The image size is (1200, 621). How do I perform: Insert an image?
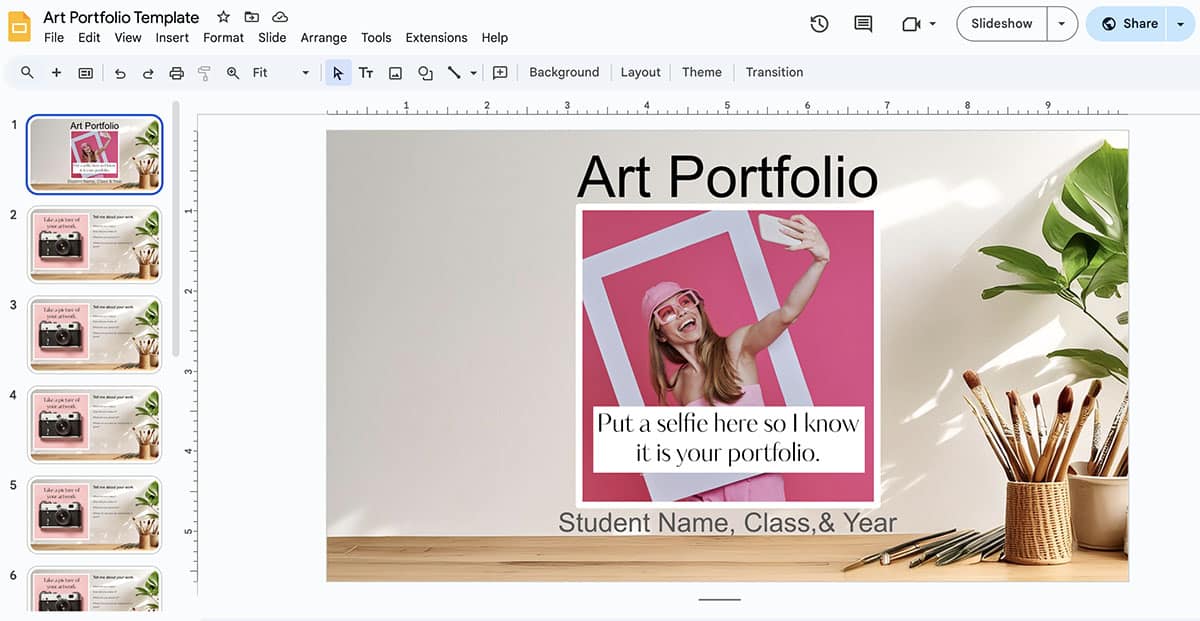pos(395,72)
